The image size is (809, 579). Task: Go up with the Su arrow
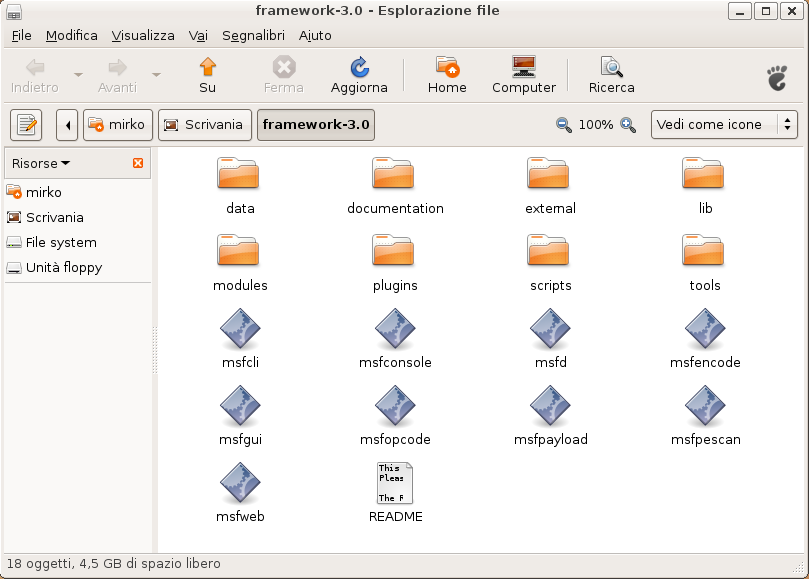pyautogui.click(x=207, y=75)
